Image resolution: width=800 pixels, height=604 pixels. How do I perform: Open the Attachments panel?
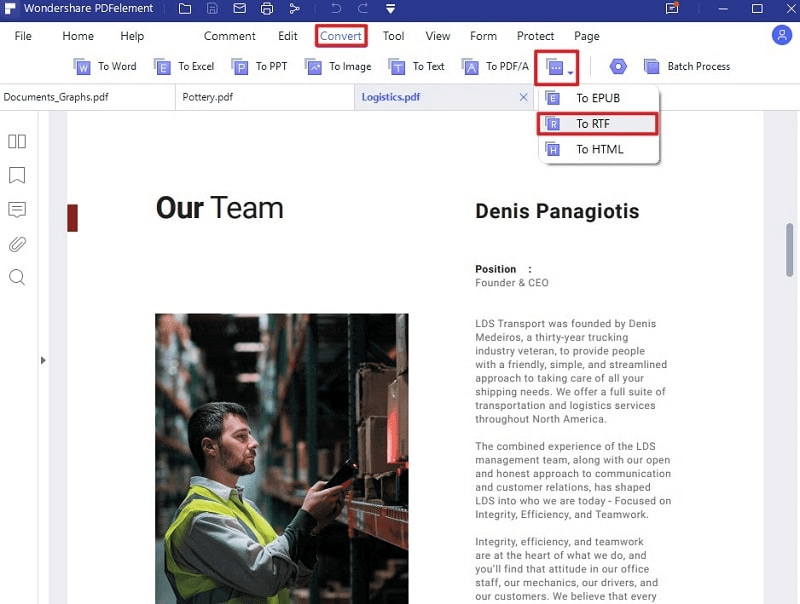point(17,243)
